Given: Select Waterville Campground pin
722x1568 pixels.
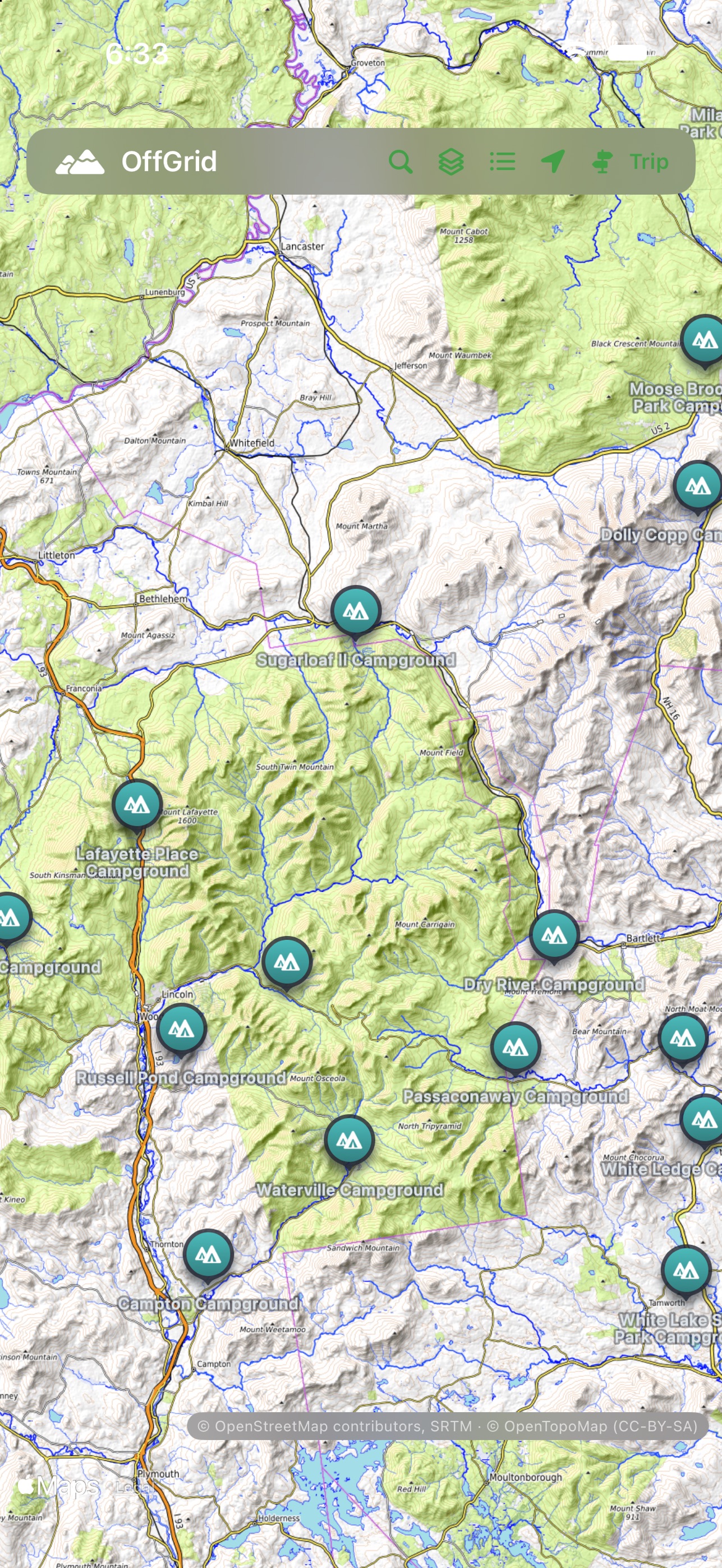Looking at the screenshot, I should pos(349,1141).
